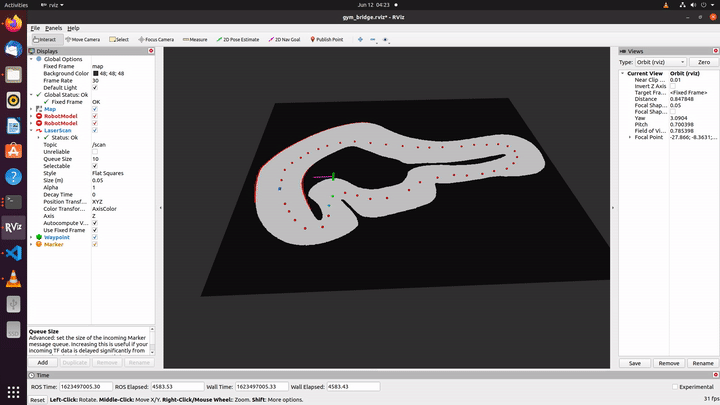Open Thunderbird mail from the dock
Screen dimensions: 720x405
click(x=13, y=49)
